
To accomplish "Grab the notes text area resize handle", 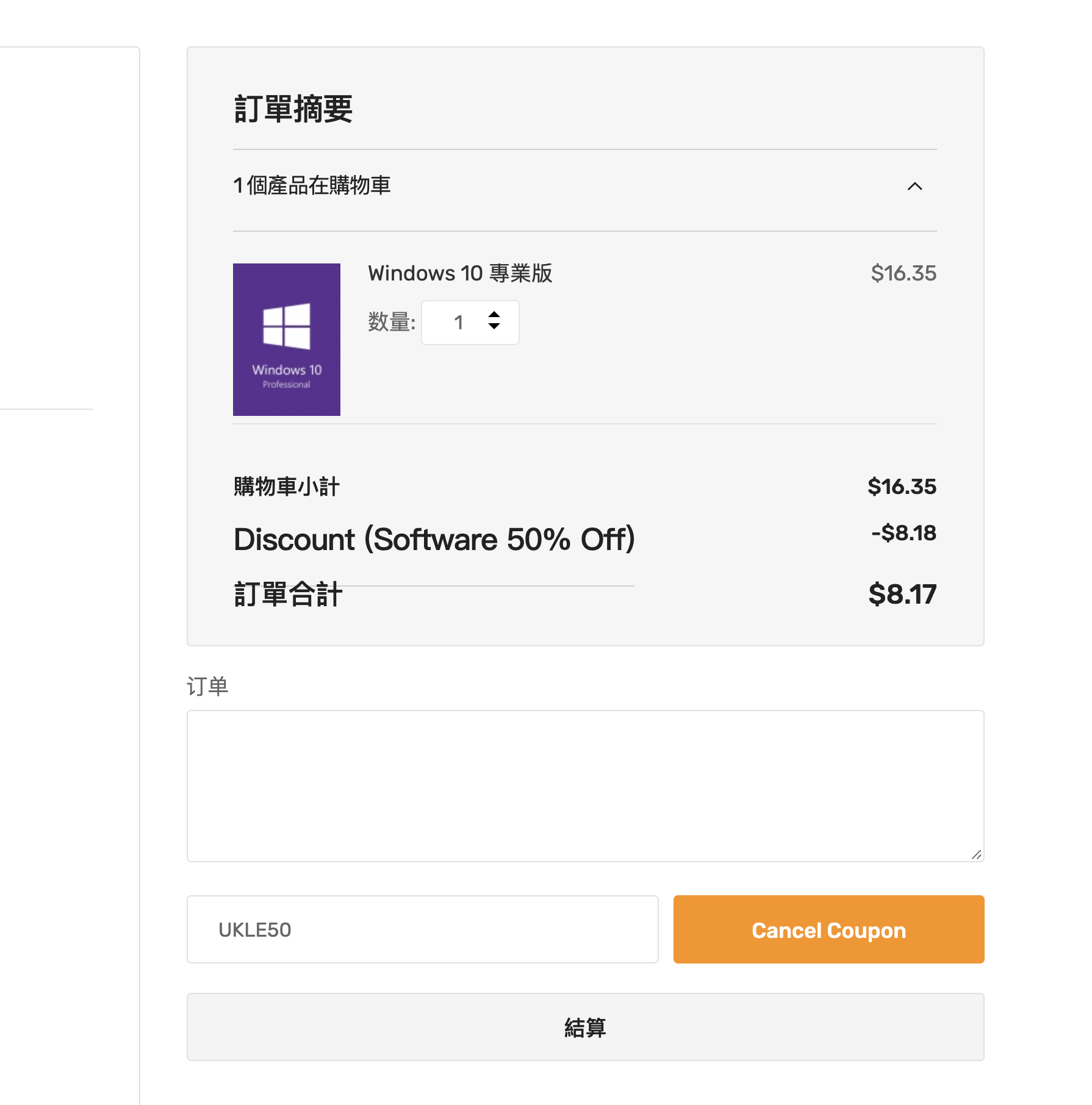I will (976, 855).
